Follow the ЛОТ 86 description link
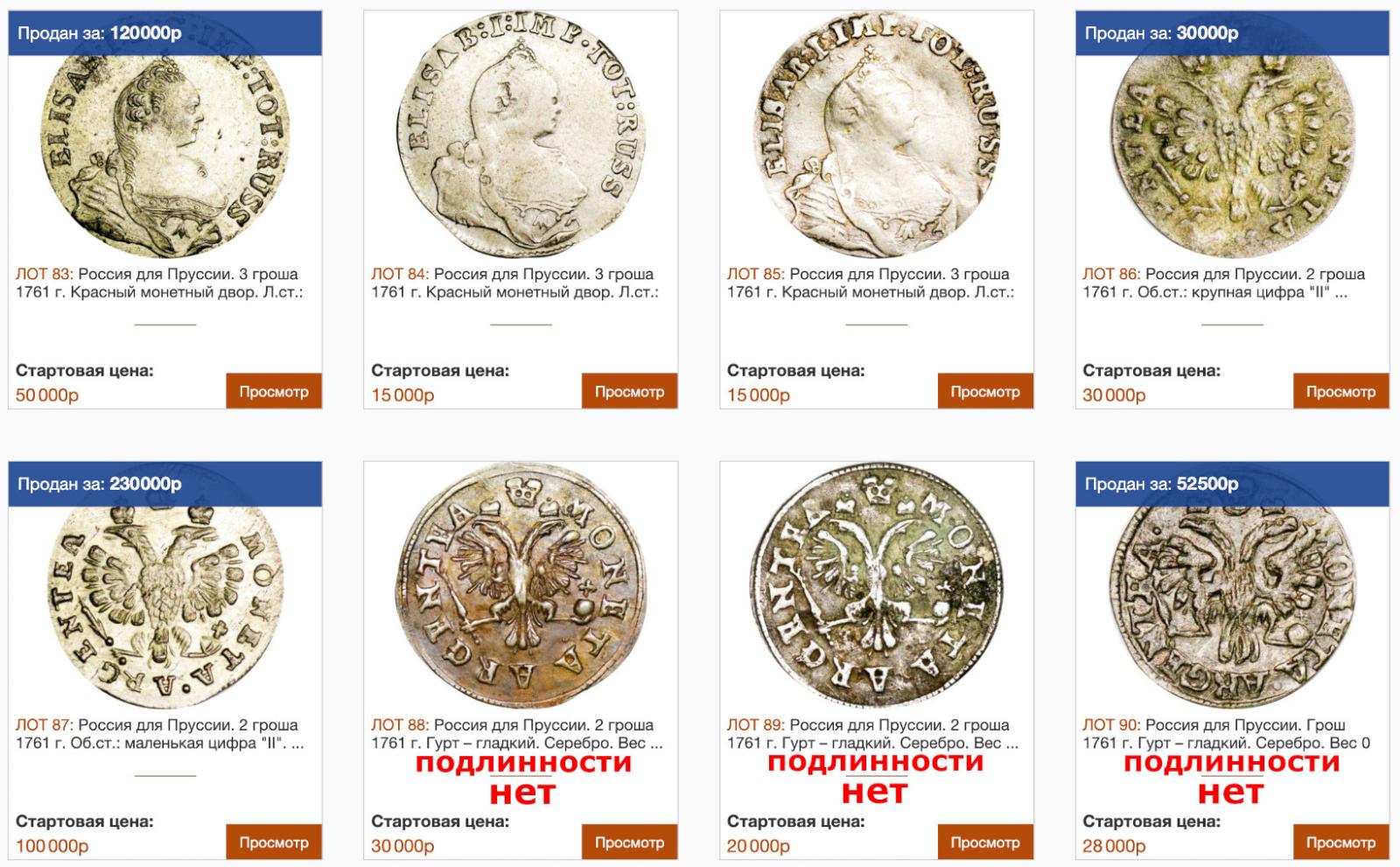The width and height of the screenshot is (1400, 867). [1223, 283]
